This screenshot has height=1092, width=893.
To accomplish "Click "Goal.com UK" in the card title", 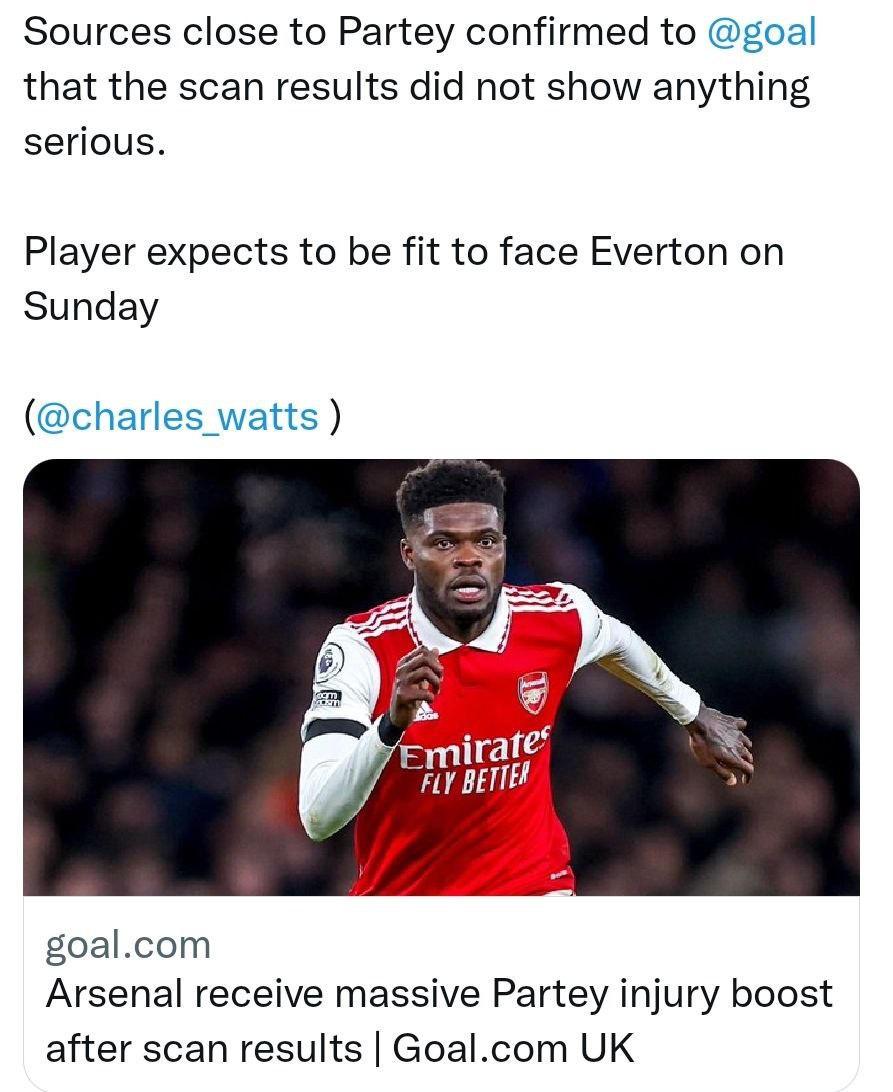I will [513, 1048].
